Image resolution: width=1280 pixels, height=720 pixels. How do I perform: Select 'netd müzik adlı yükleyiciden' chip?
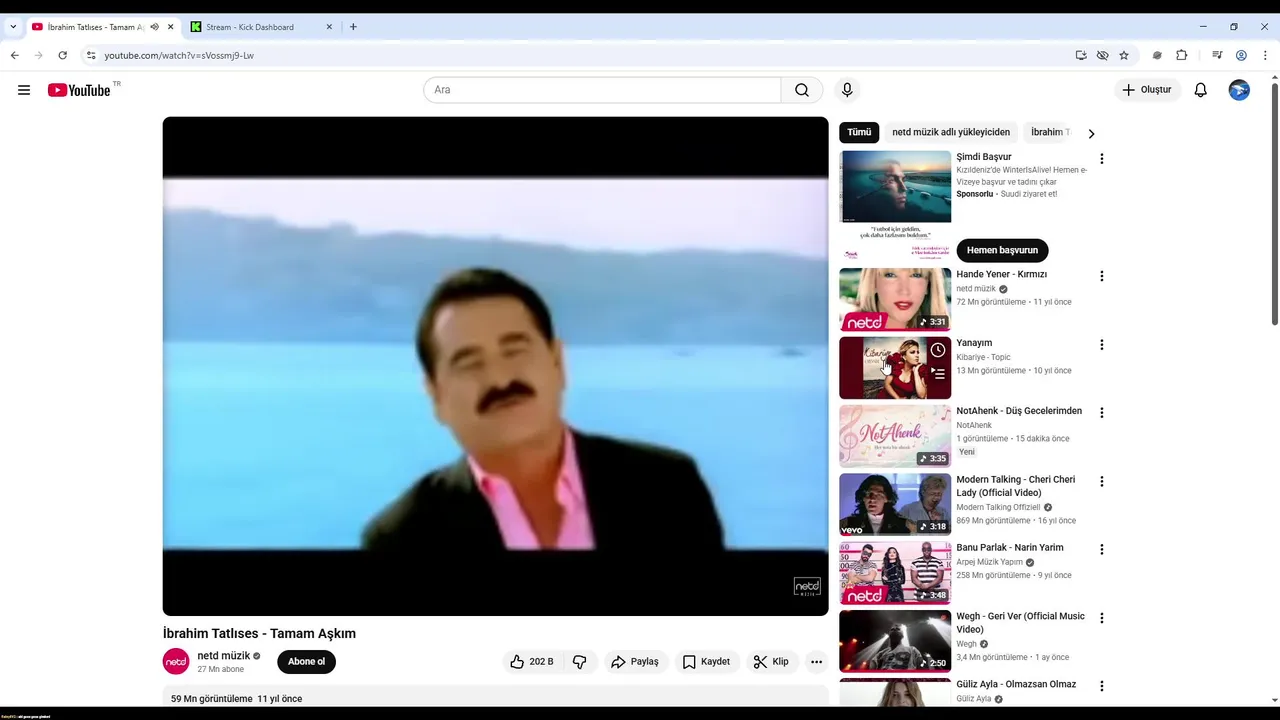[951, 132]
